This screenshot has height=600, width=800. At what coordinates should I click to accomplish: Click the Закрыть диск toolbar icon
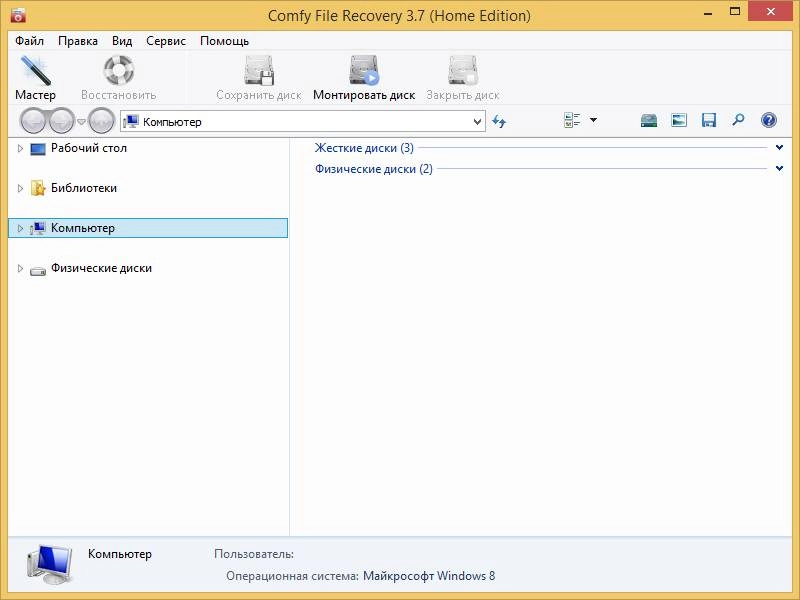463,70
